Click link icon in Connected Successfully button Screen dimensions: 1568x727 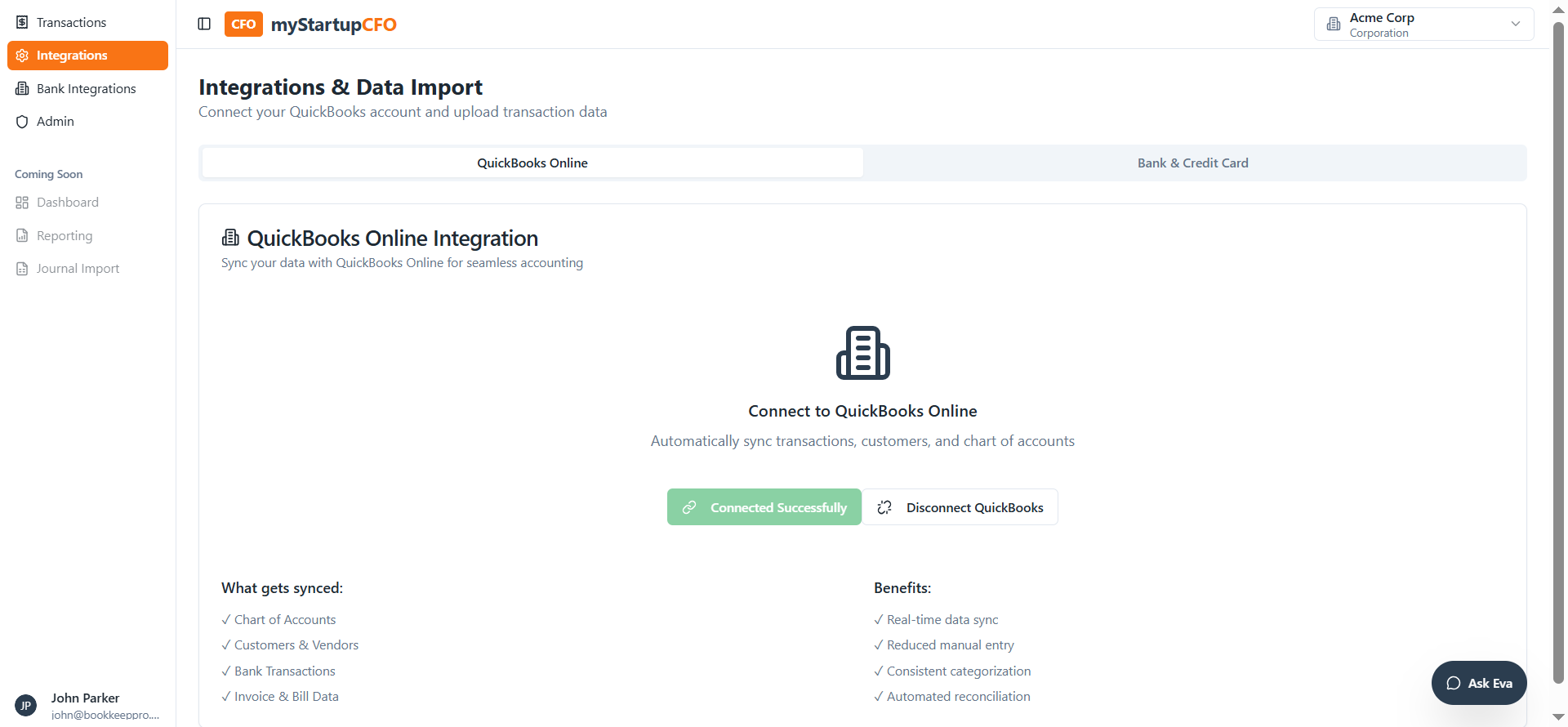tap(689, 507)
